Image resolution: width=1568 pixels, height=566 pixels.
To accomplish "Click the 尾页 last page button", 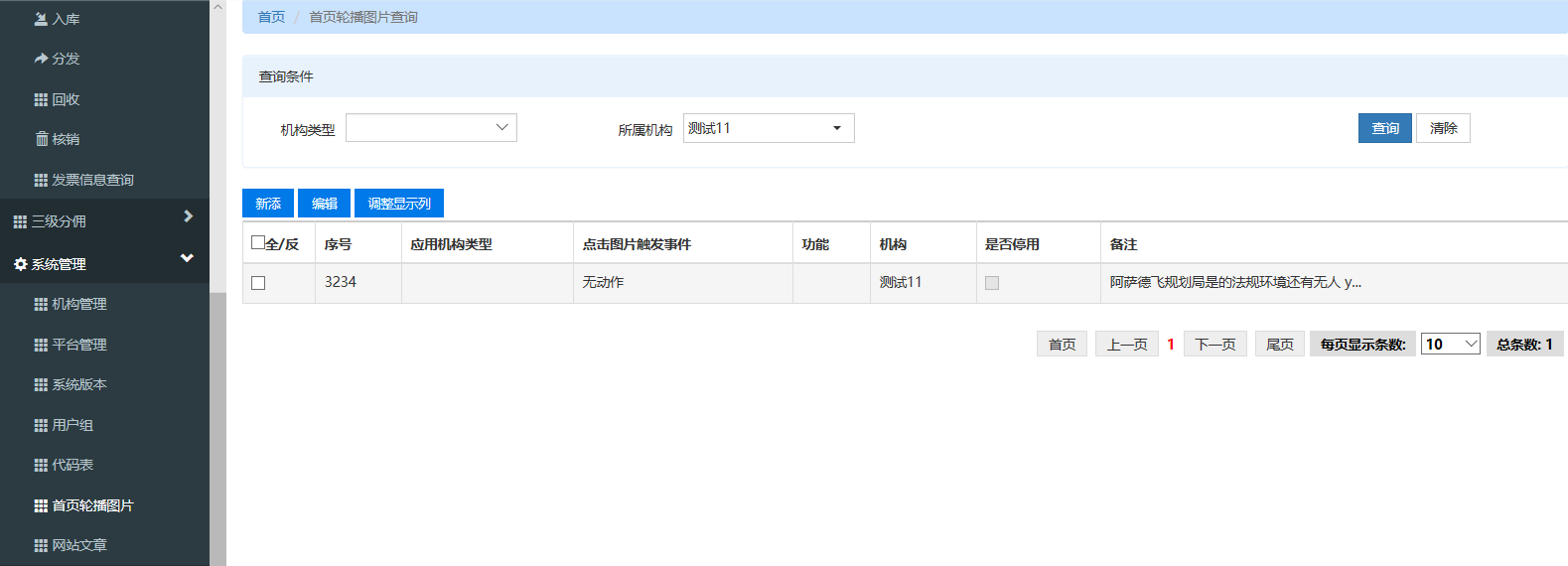I will [x=1280, y=344].
